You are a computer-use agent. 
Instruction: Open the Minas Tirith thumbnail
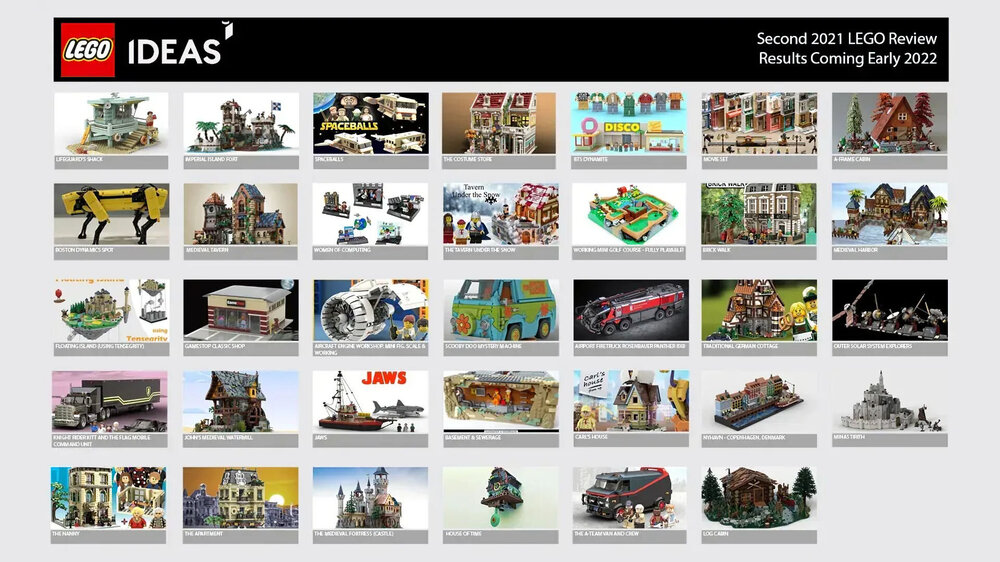click(x=890, y=402)
